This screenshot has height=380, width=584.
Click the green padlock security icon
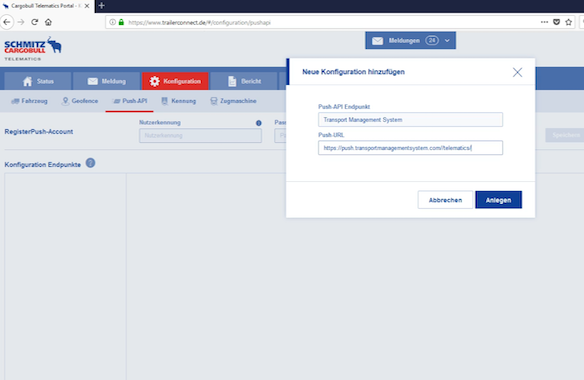[x=121, y=22]
